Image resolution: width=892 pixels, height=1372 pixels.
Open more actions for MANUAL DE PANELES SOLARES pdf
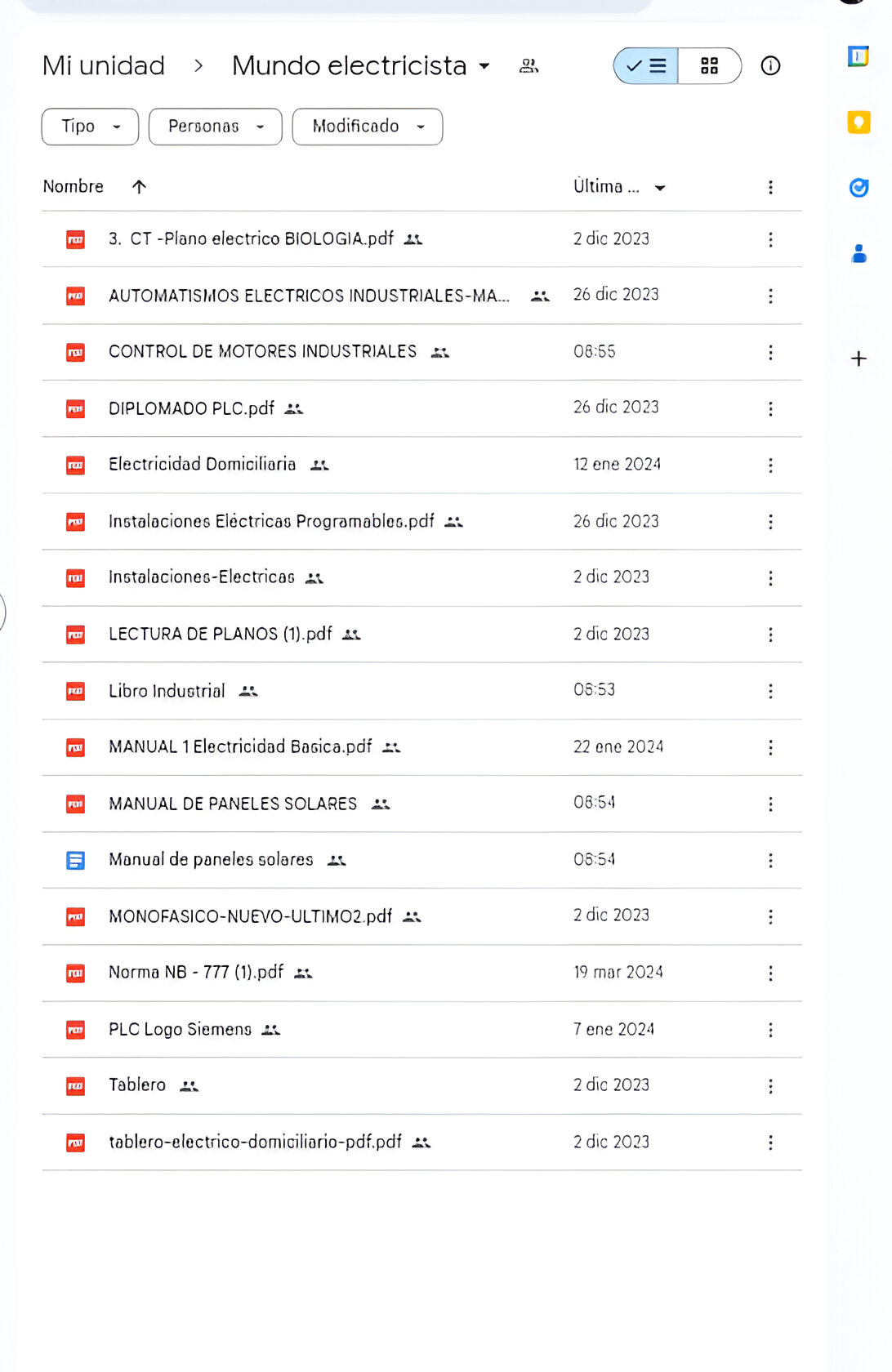(770, 804)
